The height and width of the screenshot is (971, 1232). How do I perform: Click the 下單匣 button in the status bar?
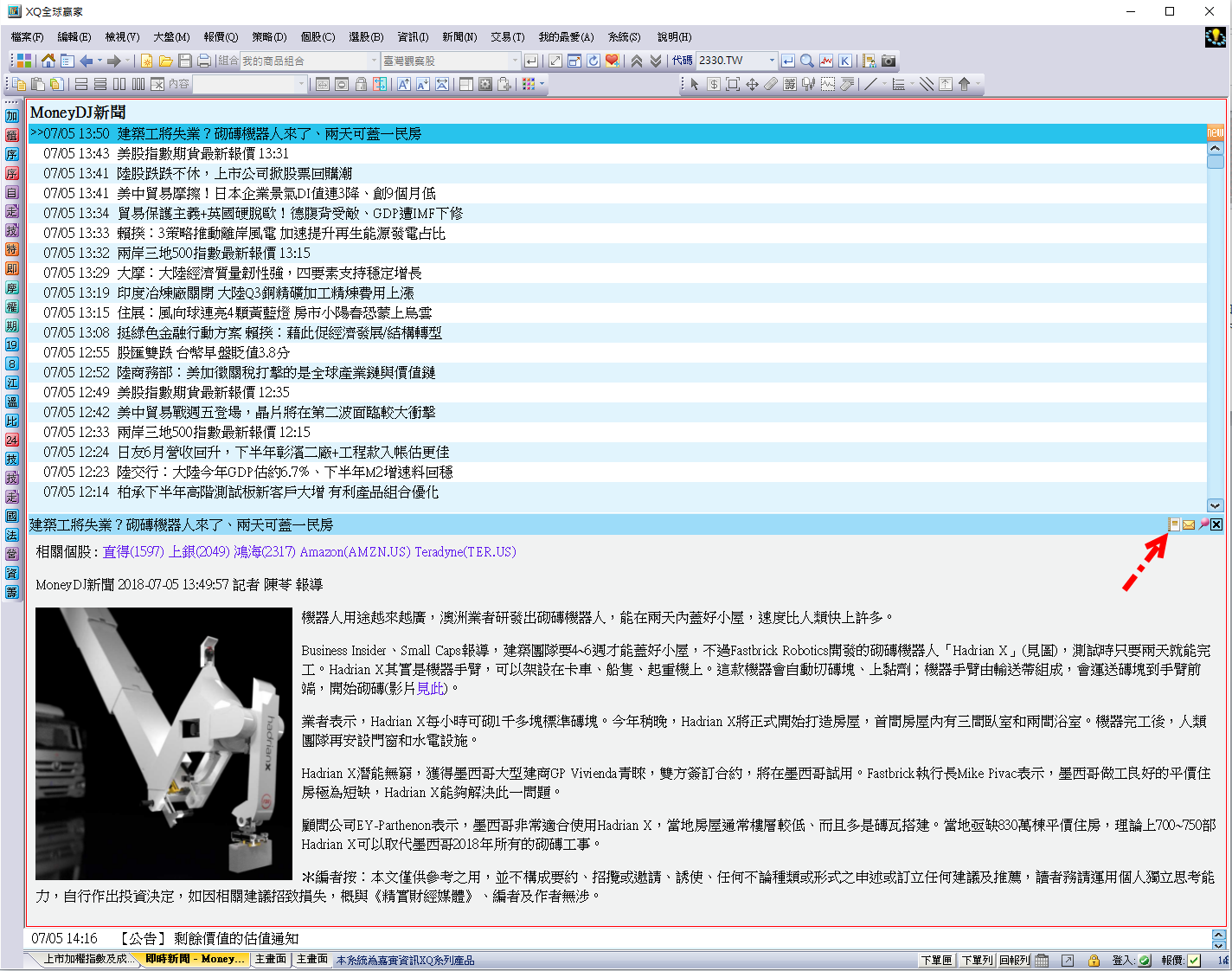coord(936,960)
